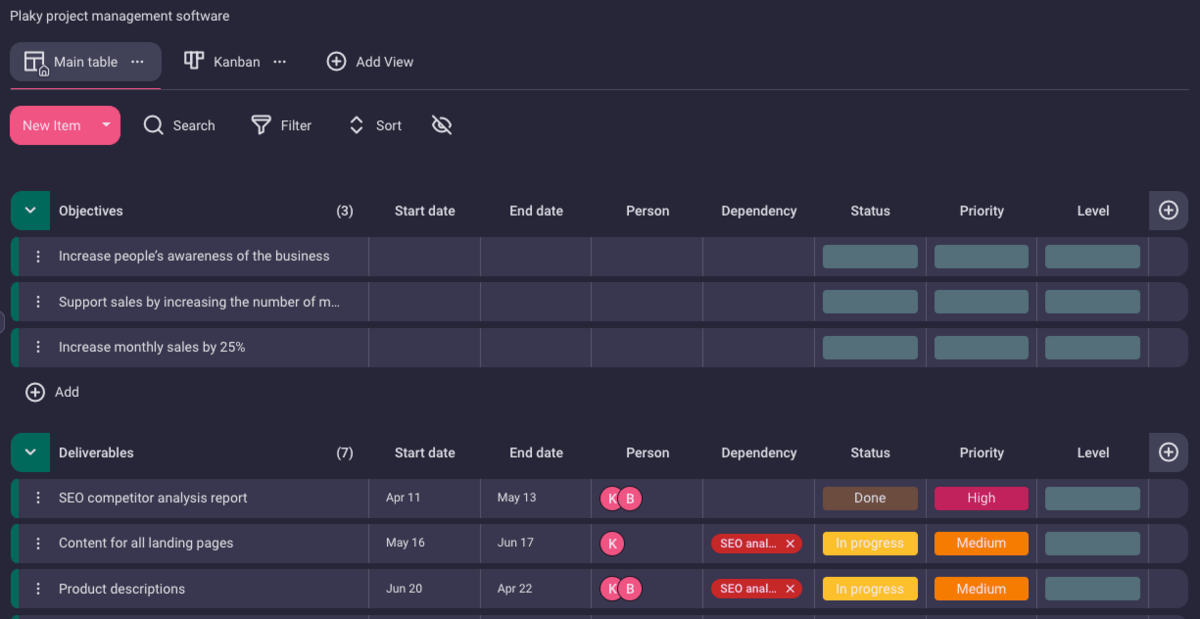
Task: Remove dependency tag on Product descriptions
Action: coord(790,589)
